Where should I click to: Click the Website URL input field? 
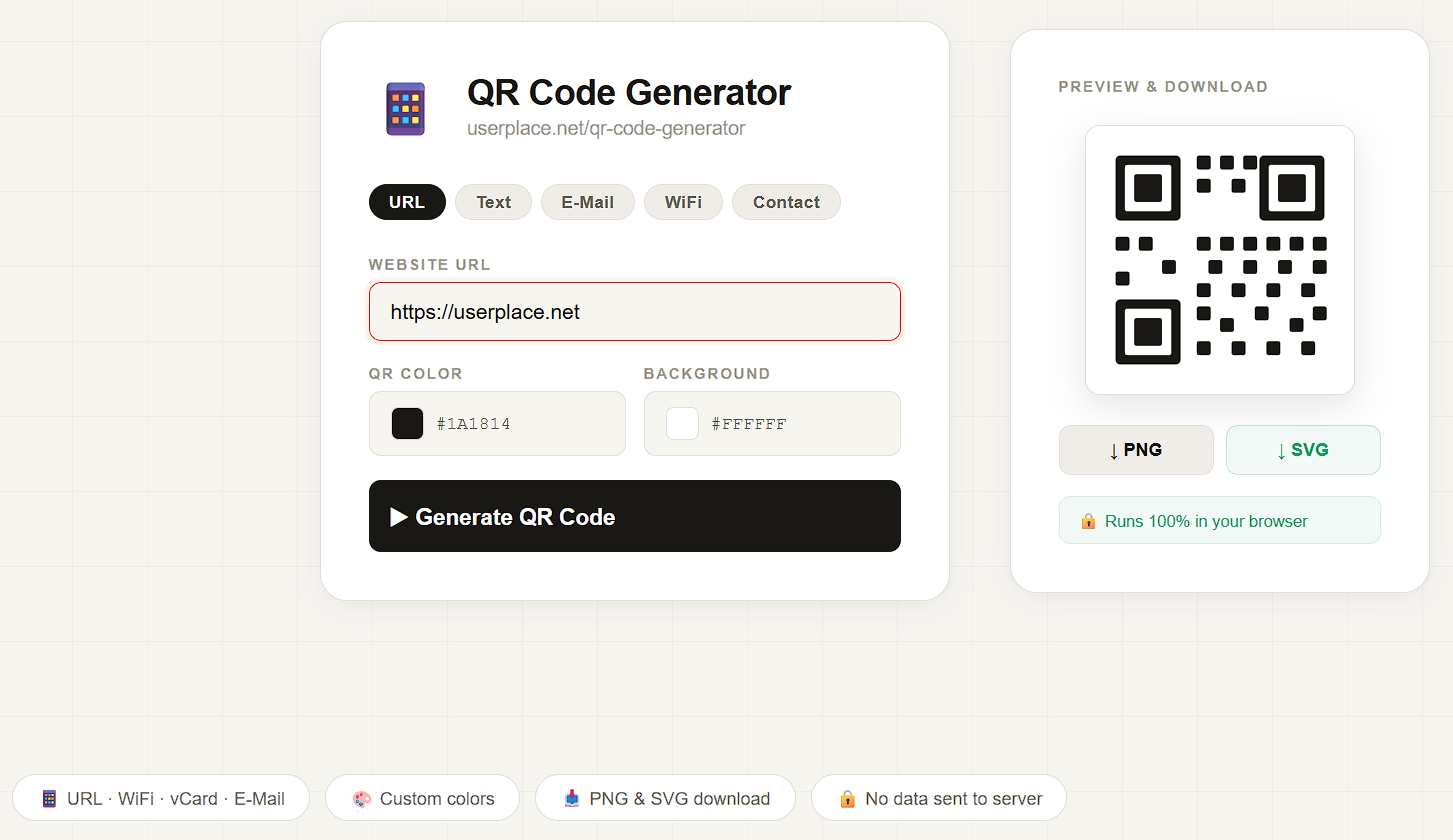coord(635,311)
